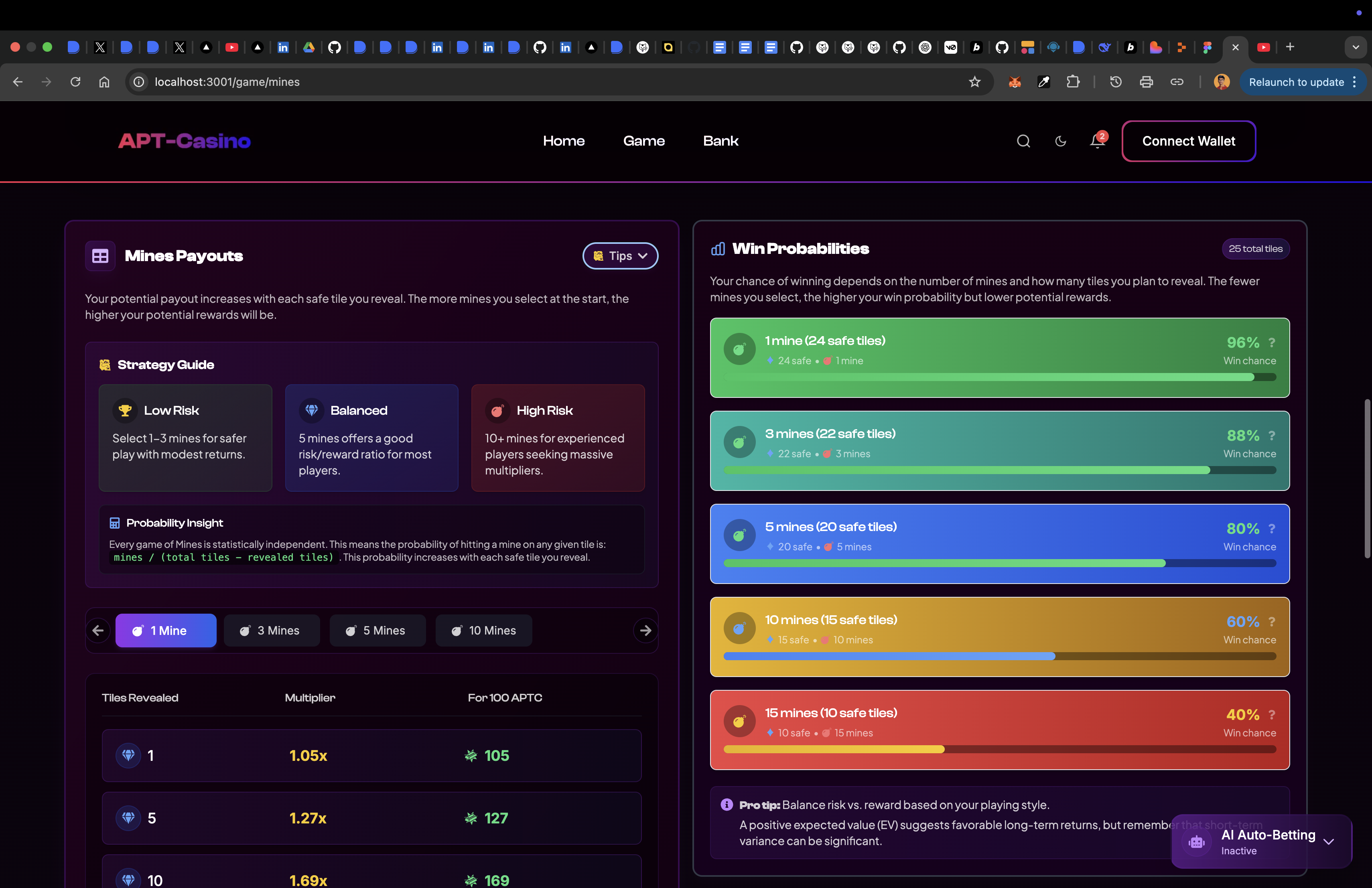Select the 3 Mines option

pos(272,631)
